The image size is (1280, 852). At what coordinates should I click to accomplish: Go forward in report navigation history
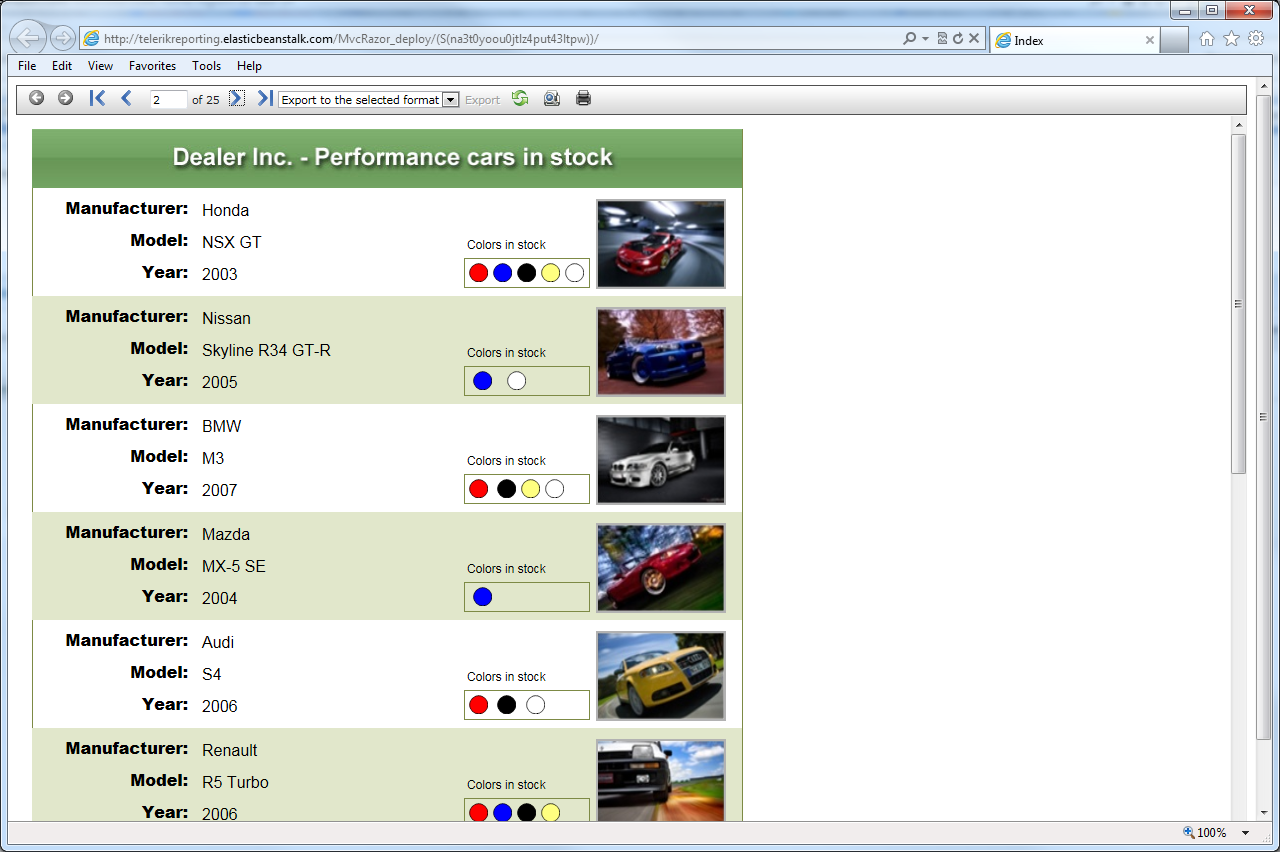tap(65, 98)
